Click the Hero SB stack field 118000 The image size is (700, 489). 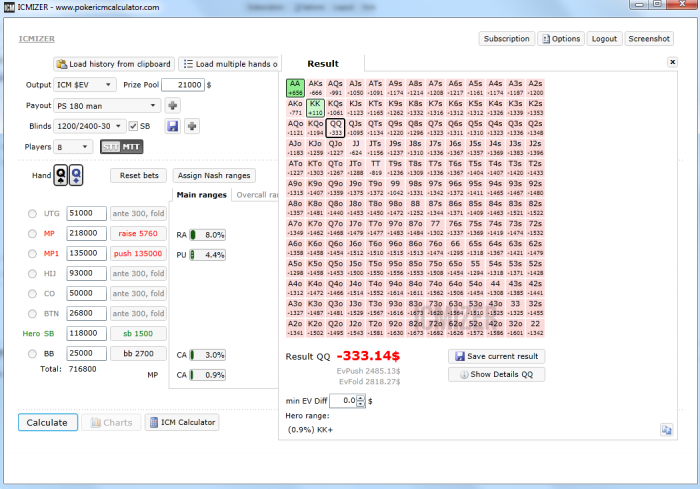pyautogui.click(x=87, y=333)
